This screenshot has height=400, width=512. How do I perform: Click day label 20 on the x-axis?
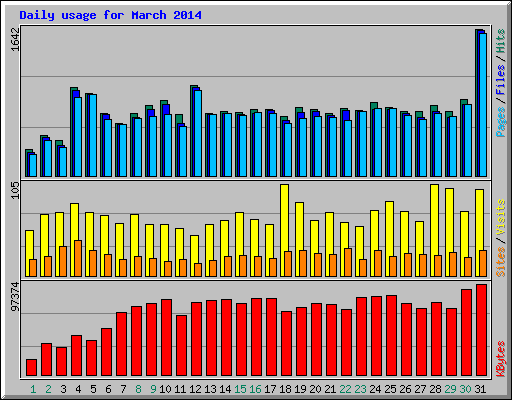[x=315, y=389]
